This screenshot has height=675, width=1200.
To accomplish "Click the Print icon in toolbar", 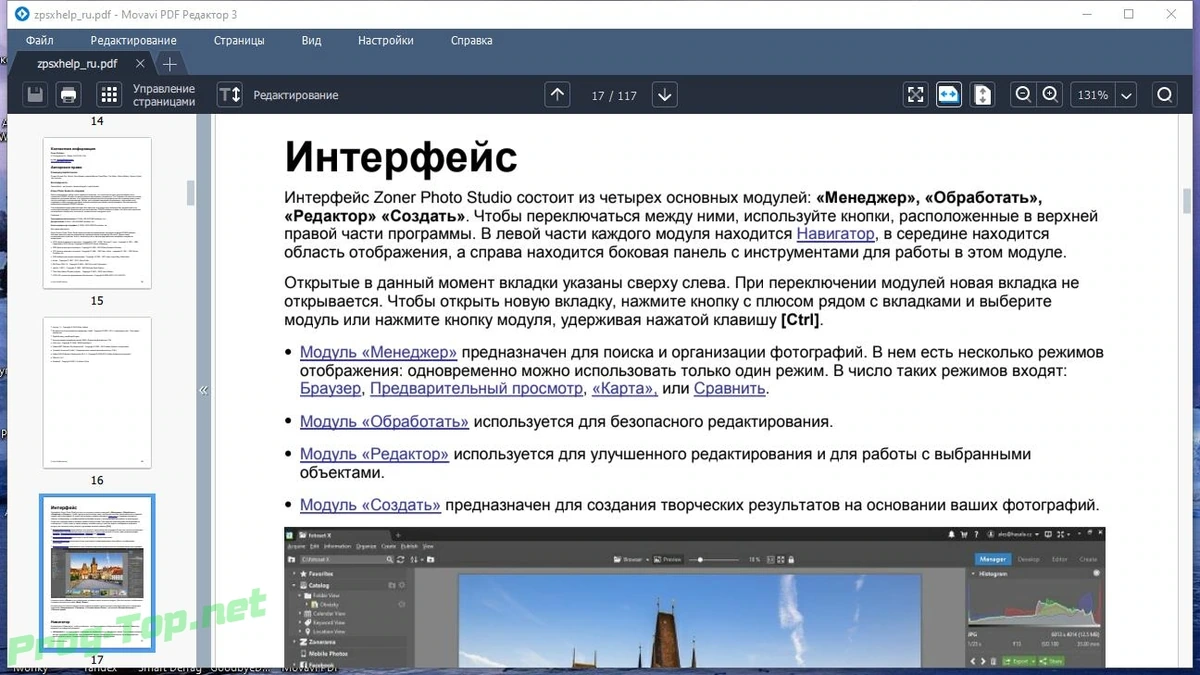I will tap(68, 95).
